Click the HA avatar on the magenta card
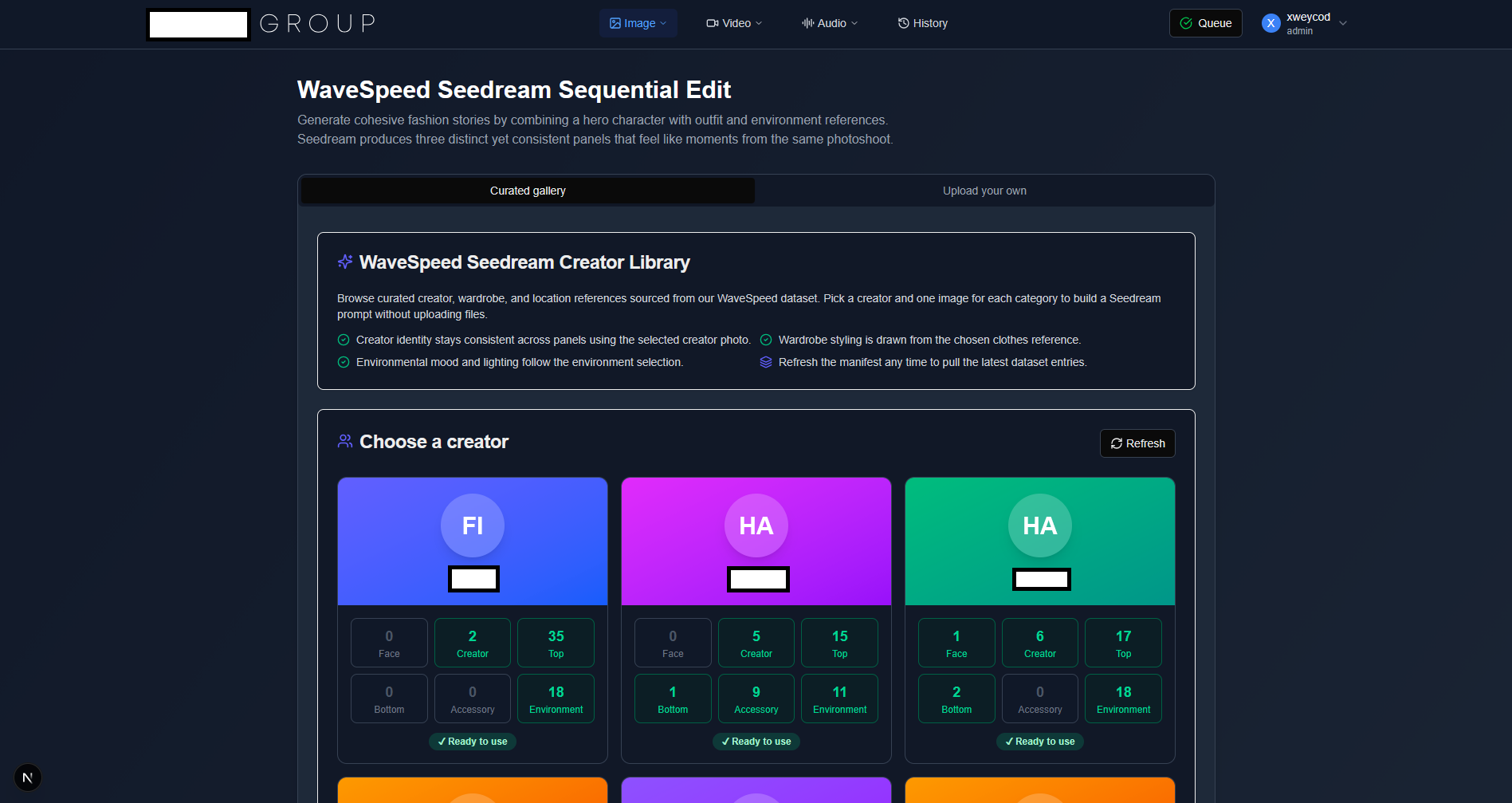Screen dimensions: 1512x803 pyautogui.click(x=756, y=525)
